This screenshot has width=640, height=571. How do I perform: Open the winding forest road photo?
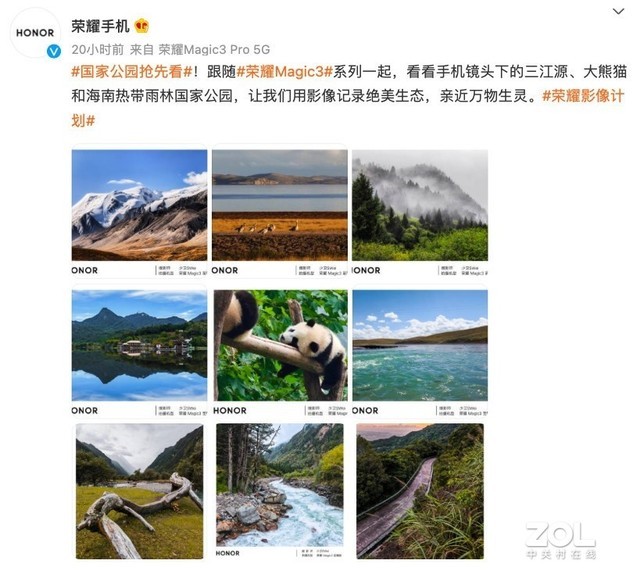(x=420, y=491)
